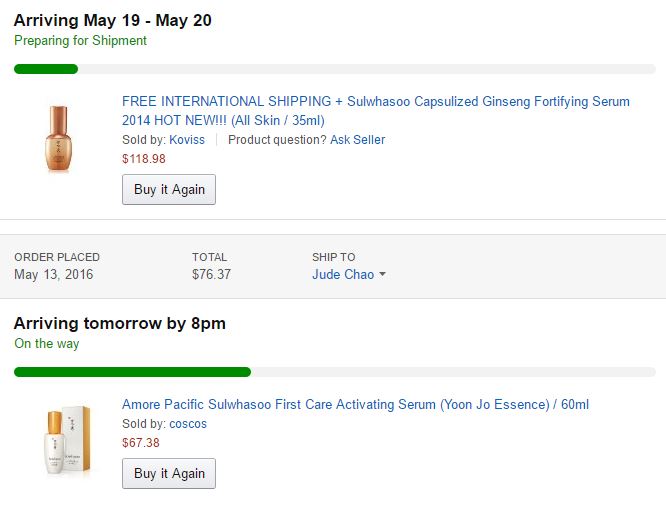Click the First Care Activating Serum thumbnail
The width and height of the screenshot is (666, 508).
coord(62,440)
